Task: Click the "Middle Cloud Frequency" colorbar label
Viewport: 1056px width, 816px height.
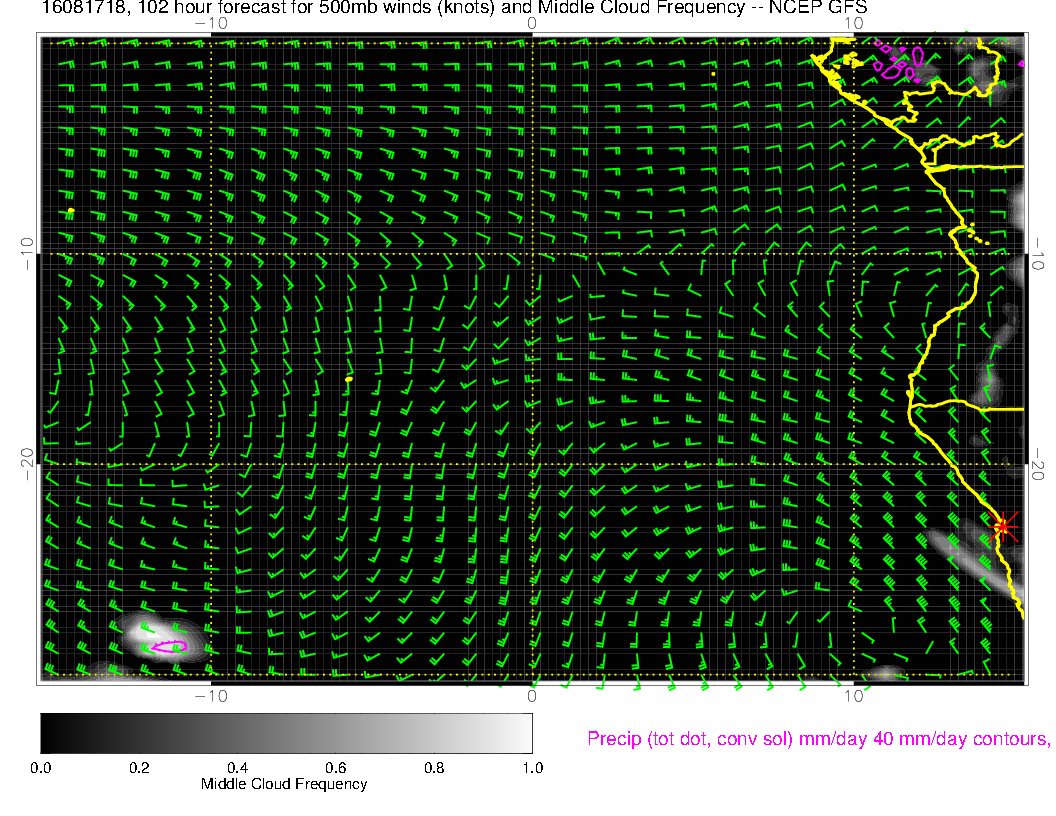Action: pos(284,784)
